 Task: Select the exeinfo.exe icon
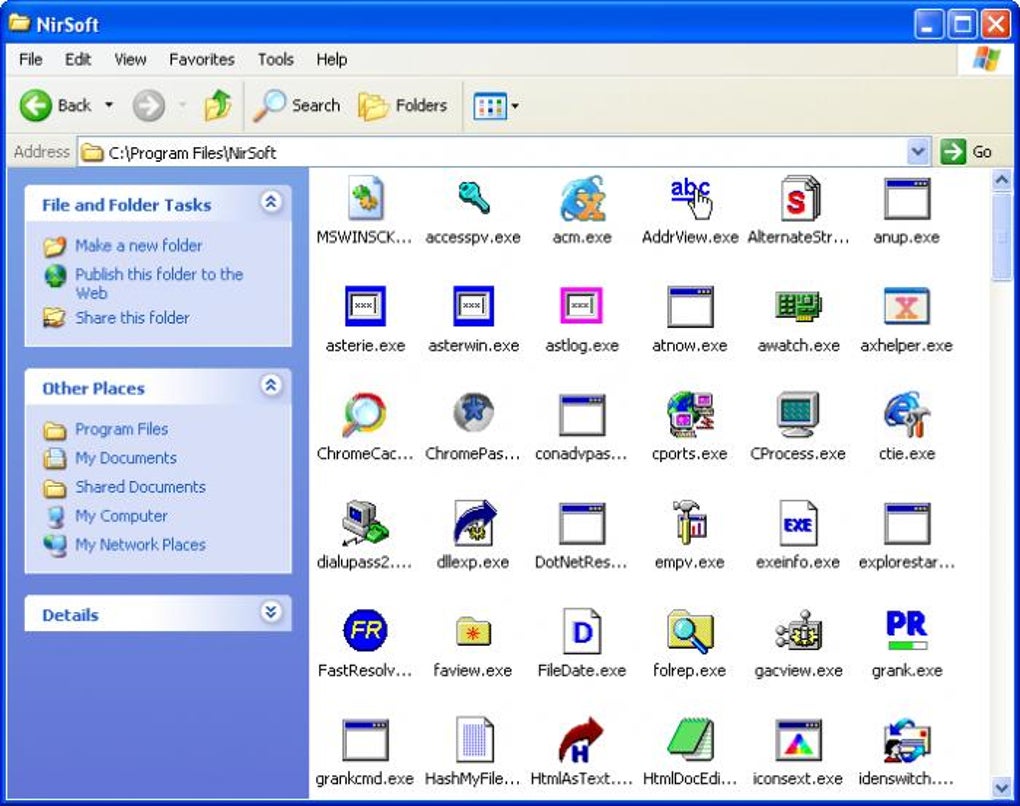[x=798, y=522]
